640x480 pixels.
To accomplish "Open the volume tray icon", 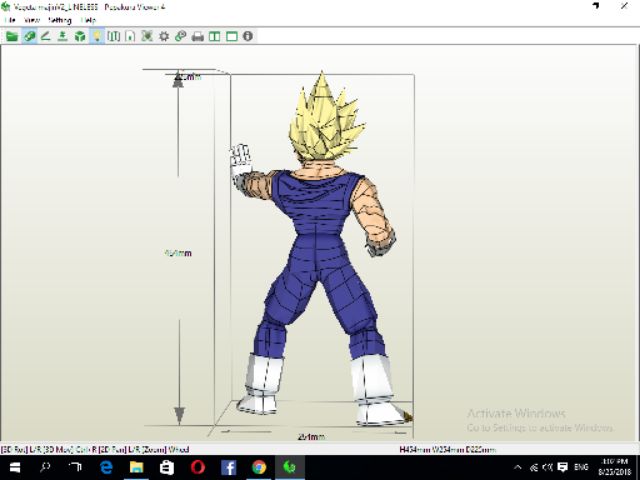I will [x=548, y=467].
